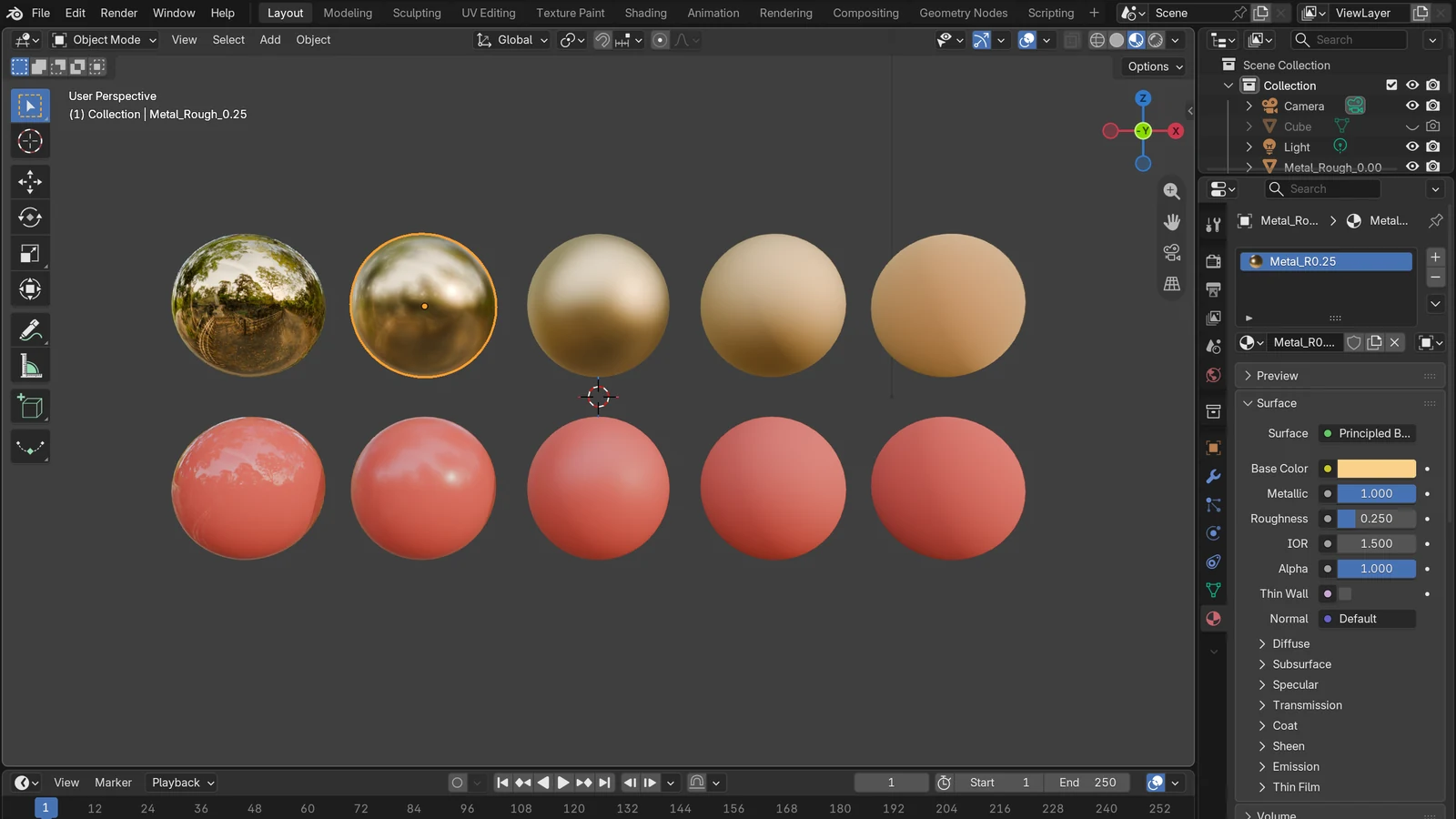Jump to the timeline start frame

(x=502, y=783)
